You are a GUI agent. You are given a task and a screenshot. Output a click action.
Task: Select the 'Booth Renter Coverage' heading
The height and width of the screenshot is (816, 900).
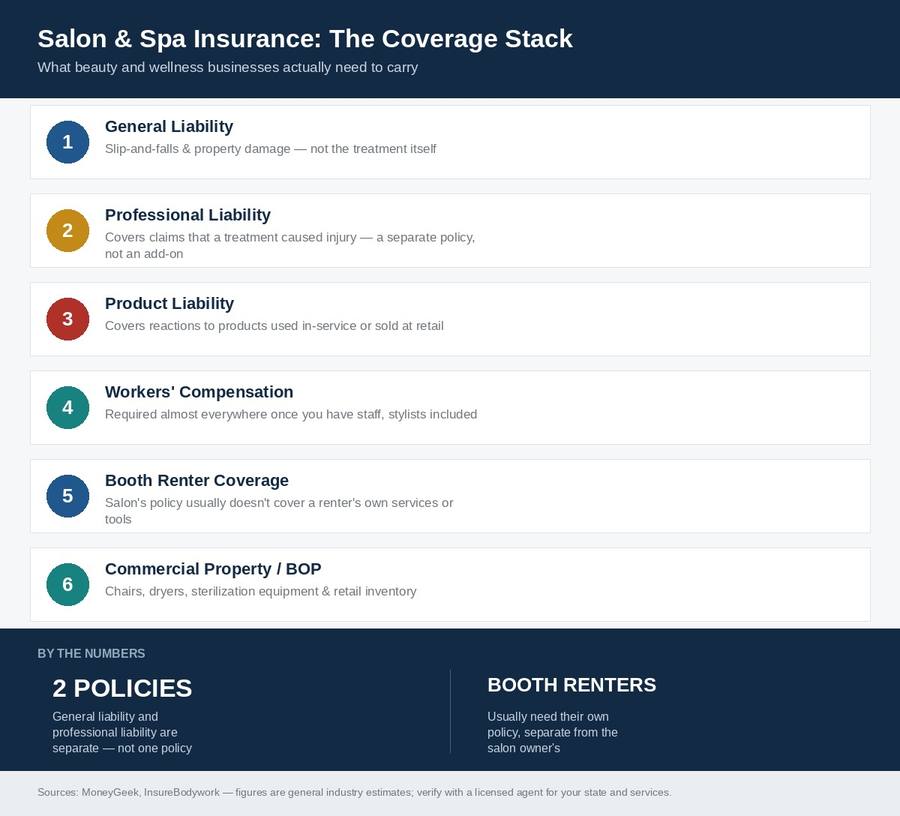196,480
